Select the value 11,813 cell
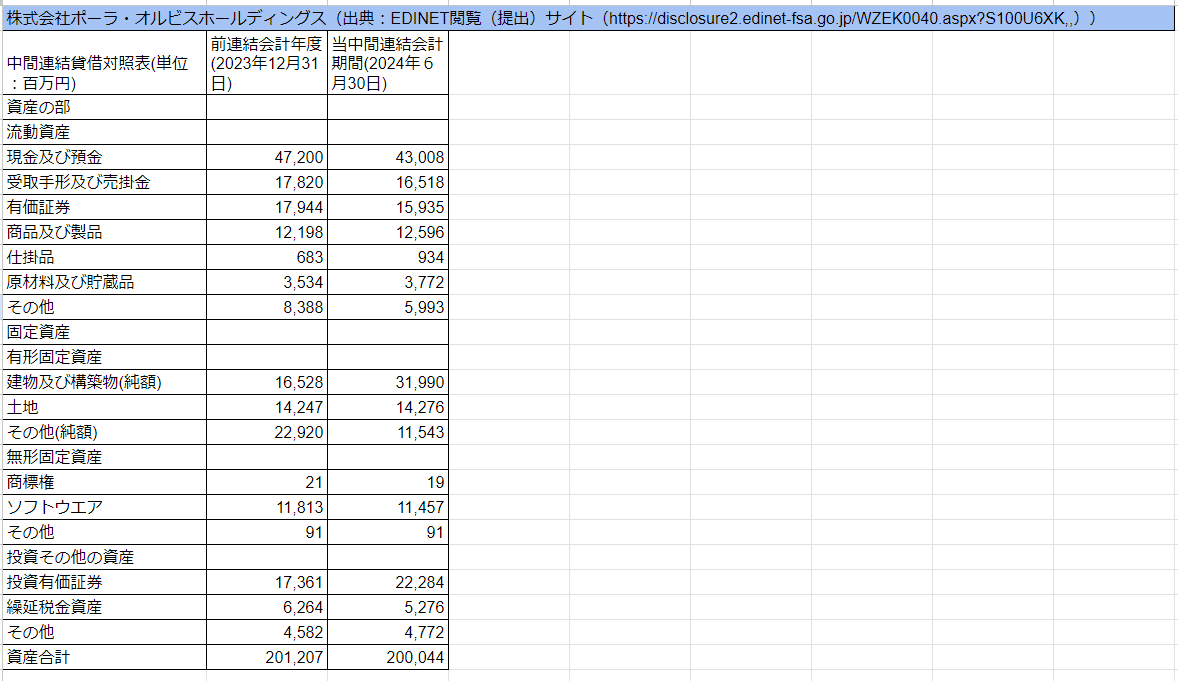 (267, 507)
